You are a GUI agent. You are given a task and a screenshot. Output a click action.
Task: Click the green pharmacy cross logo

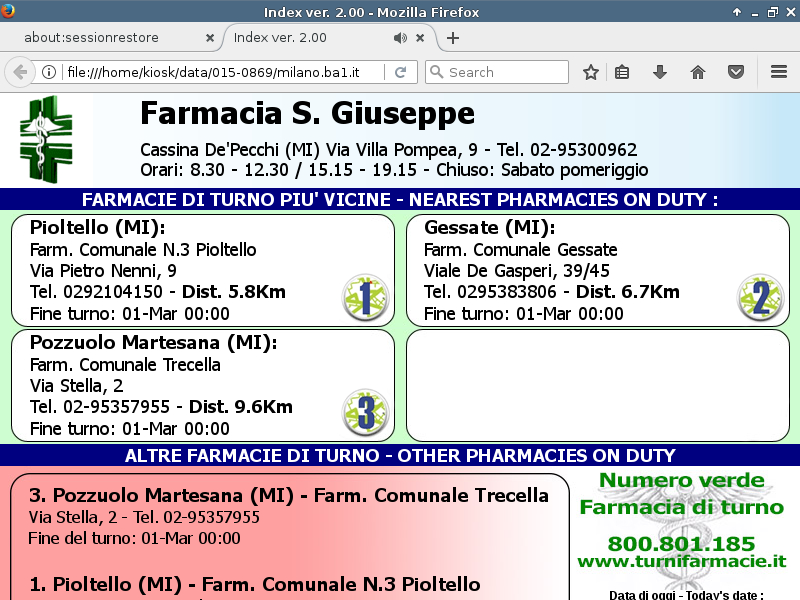tap(46, 138)
